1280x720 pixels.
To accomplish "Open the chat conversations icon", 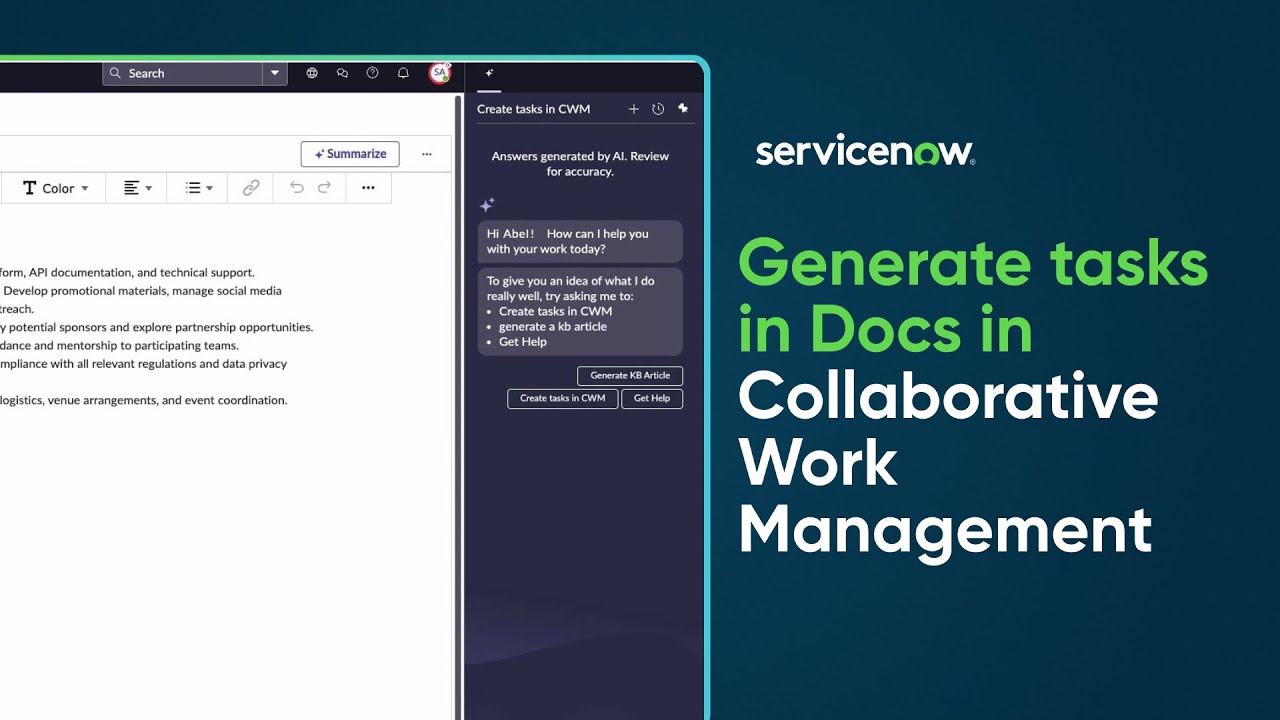I will point(342,73).
